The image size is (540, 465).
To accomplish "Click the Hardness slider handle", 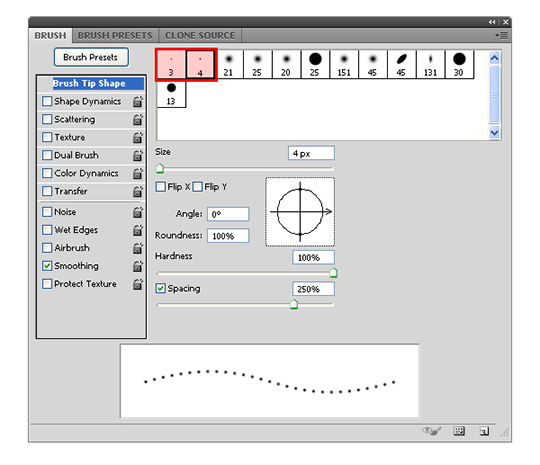I will [333, 273].
